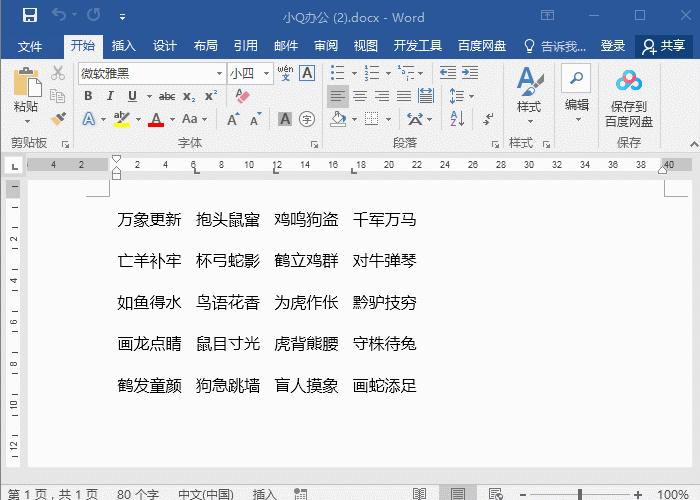
Task: Open the 文件 File menu
Action: (30, 46)
